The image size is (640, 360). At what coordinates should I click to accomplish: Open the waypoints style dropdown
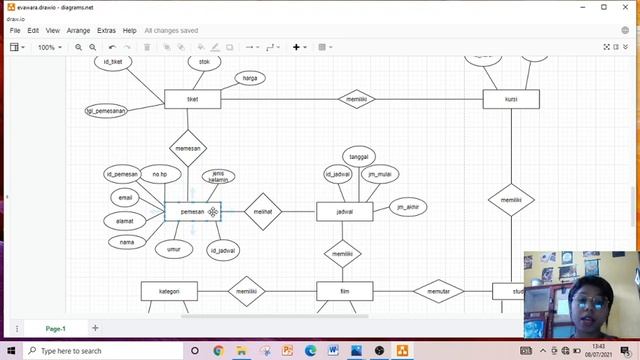pyautogui.click(x=273, y=47)
